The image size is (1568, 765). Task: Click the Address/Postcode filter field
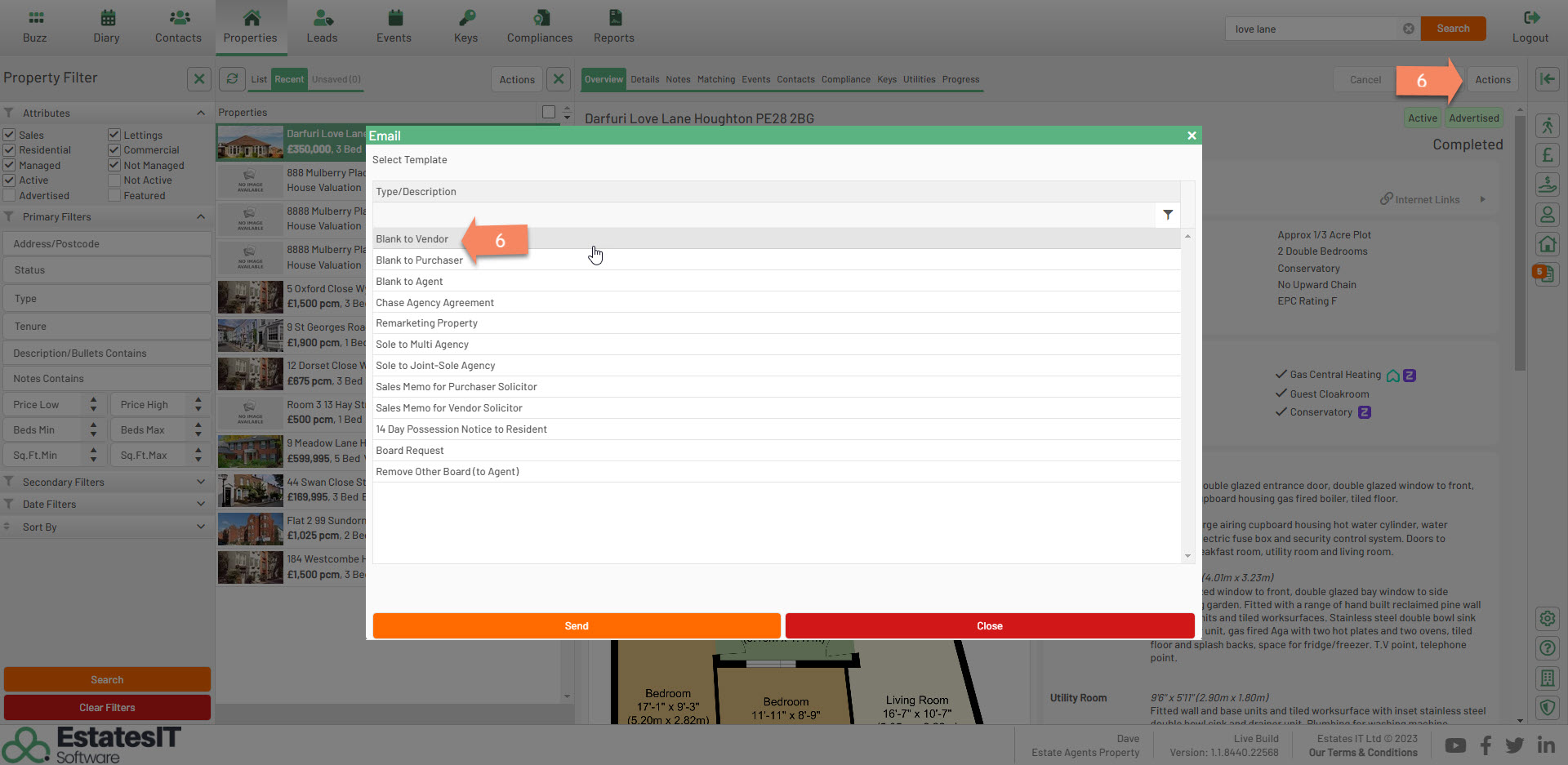point(107,244)
